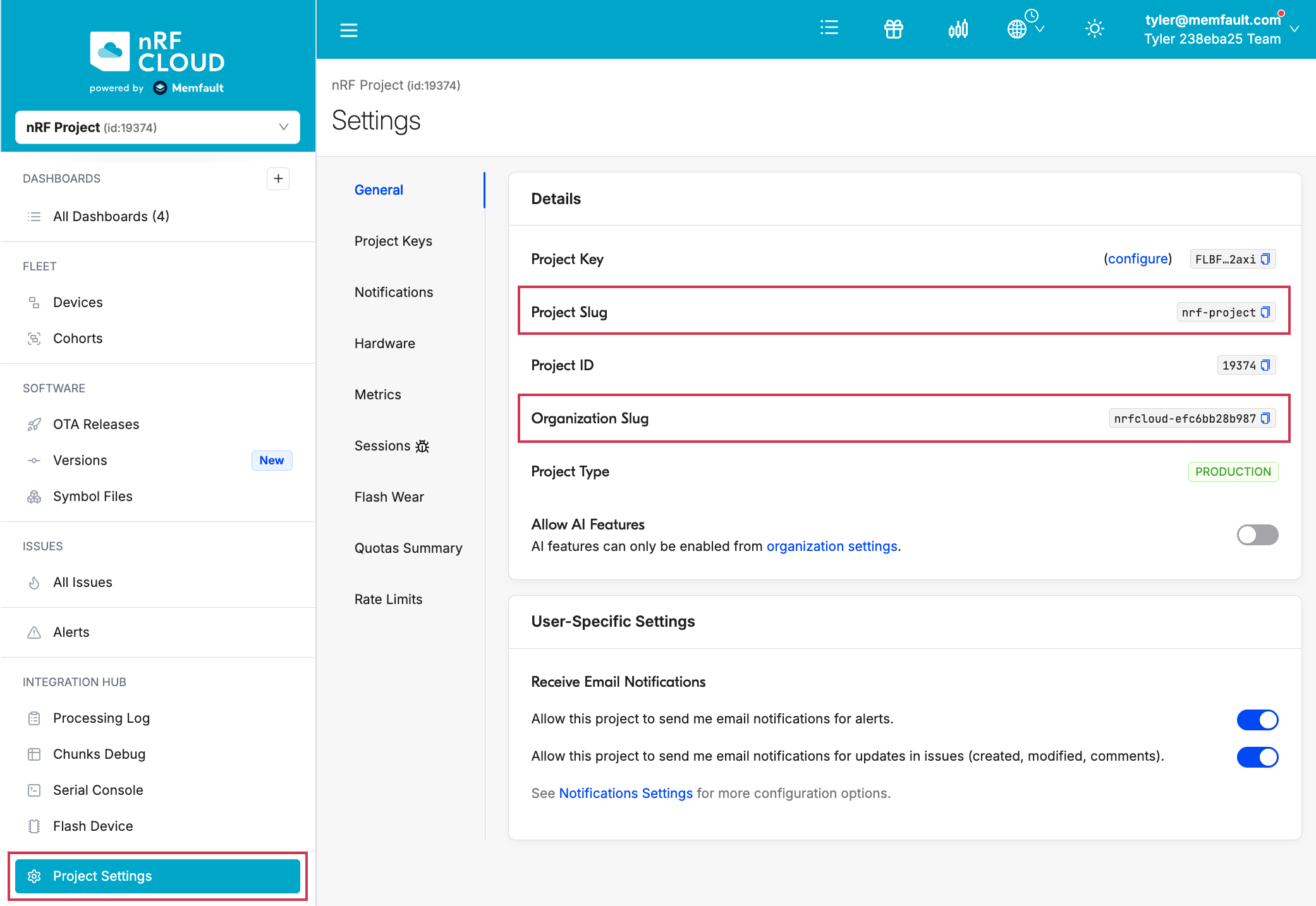This screenshot has width=1316, height=906.
Task: Open Versions page
Action: click(80, 460)
